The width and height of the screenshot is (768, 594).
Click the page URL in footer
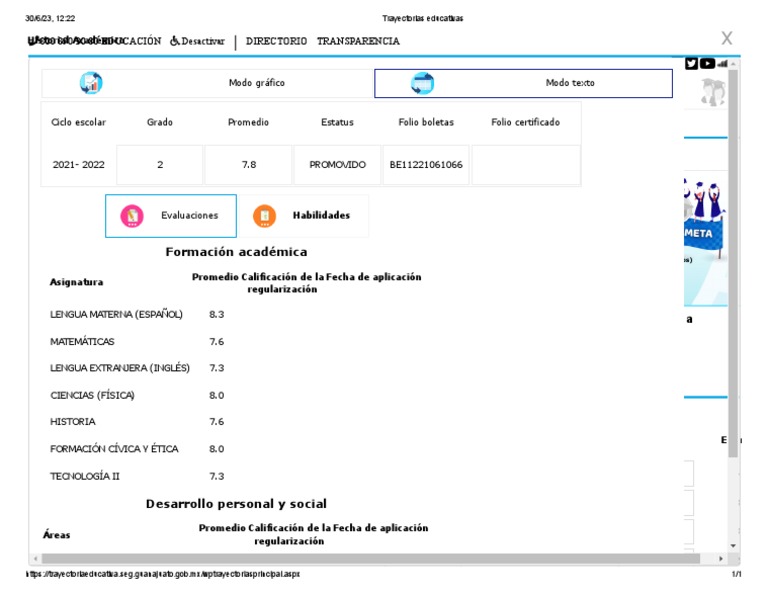tap(163, 574)
